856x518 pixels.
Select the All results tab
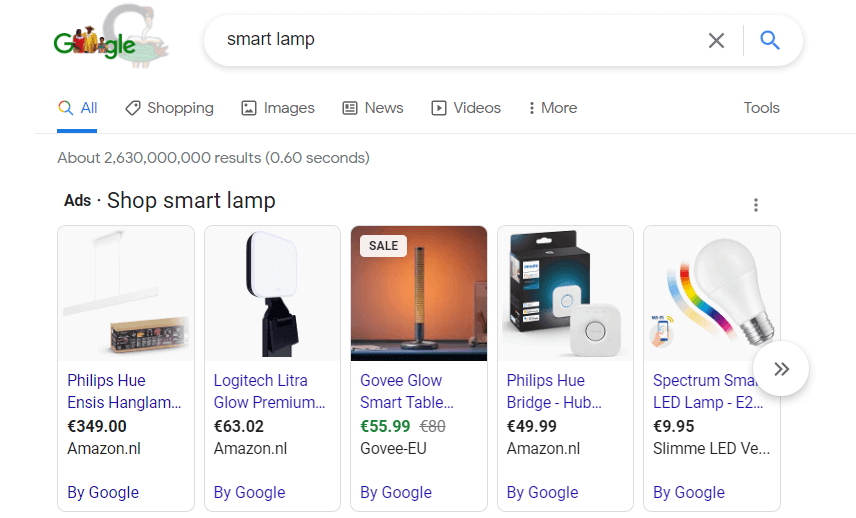(x=78, y=108)
